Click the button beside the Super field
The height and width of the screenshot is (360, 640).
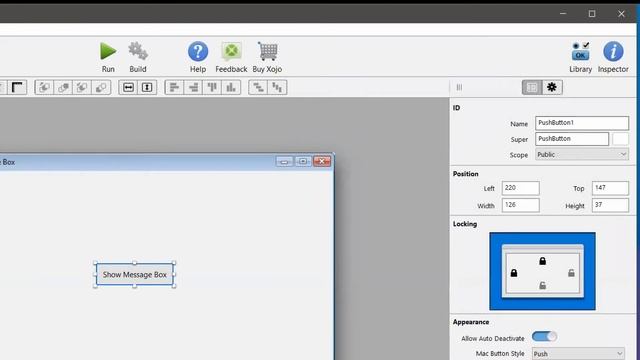click(x=620, y=139)
